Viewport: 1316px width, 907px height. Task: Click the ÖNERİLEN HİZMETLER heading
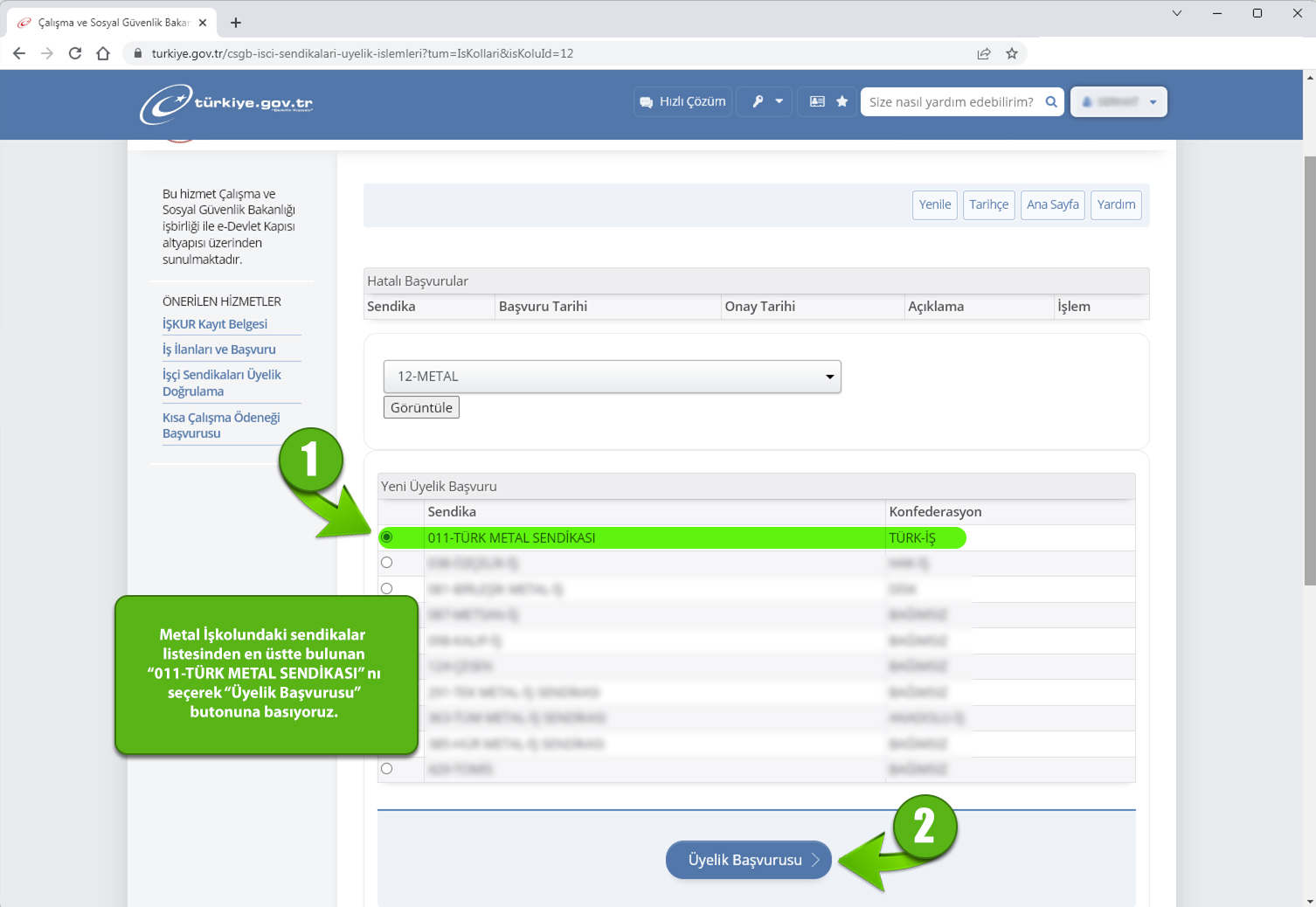coord(222,301)
